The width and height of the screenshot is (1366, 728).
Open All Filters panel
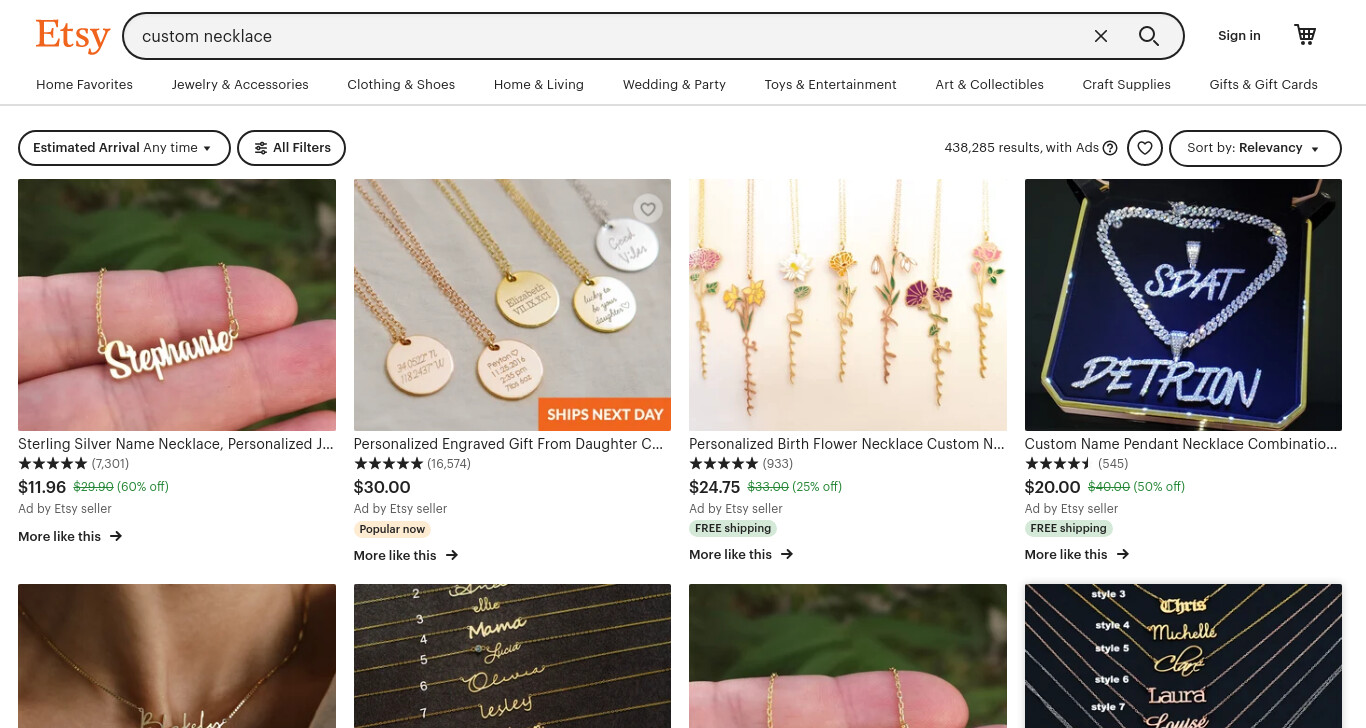(292, 148)
